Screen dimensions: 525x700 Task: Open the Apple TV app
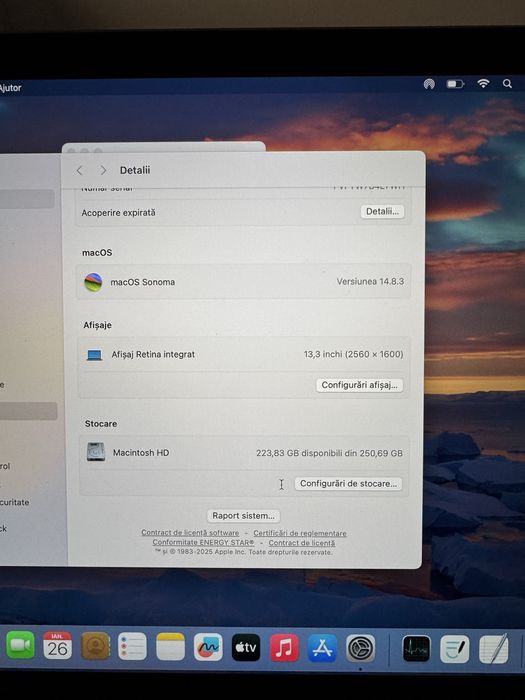pyautogui.click(x=246, y=647)
